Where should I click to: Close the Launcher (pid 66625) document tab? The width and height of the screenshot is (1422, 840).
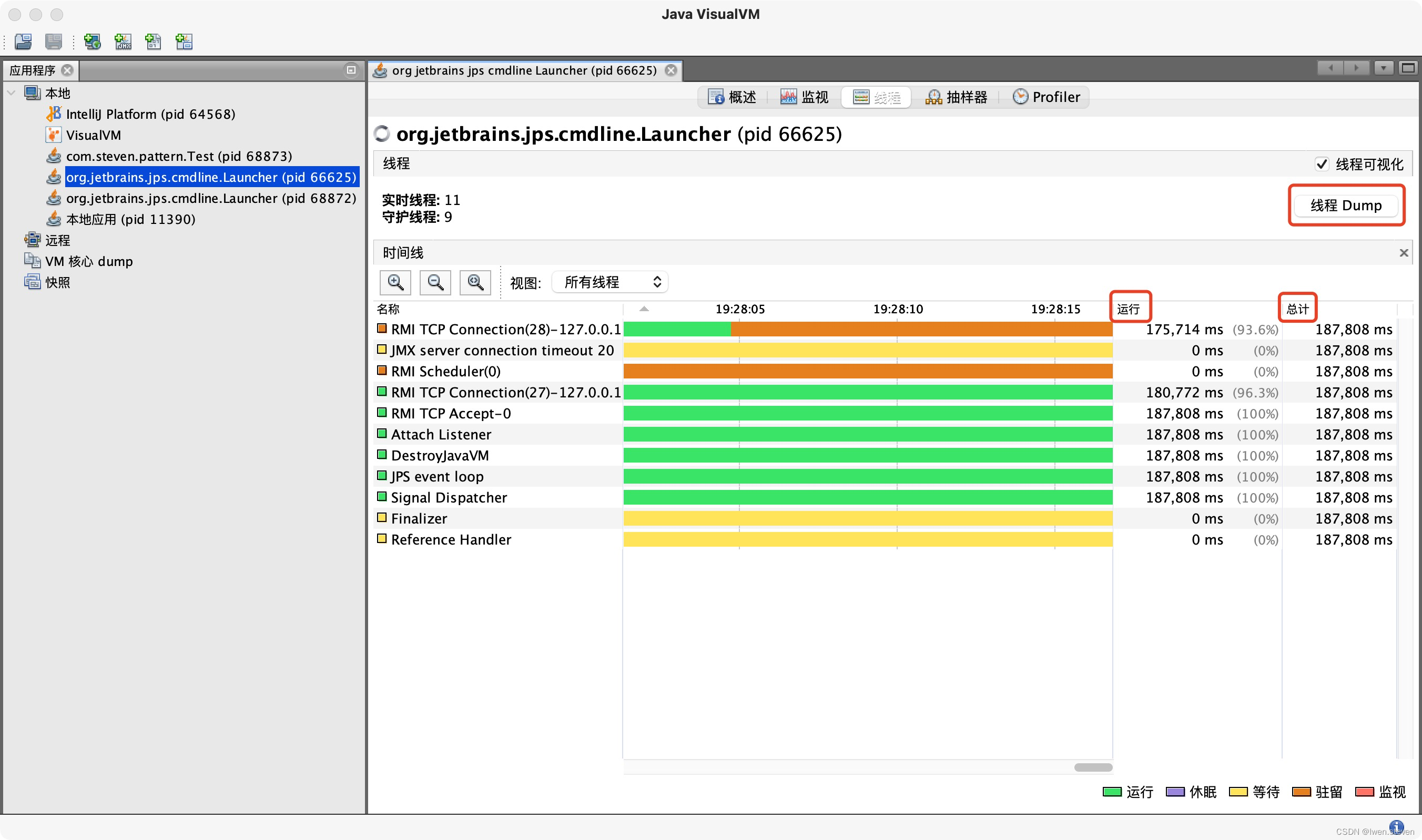point(671,70)
